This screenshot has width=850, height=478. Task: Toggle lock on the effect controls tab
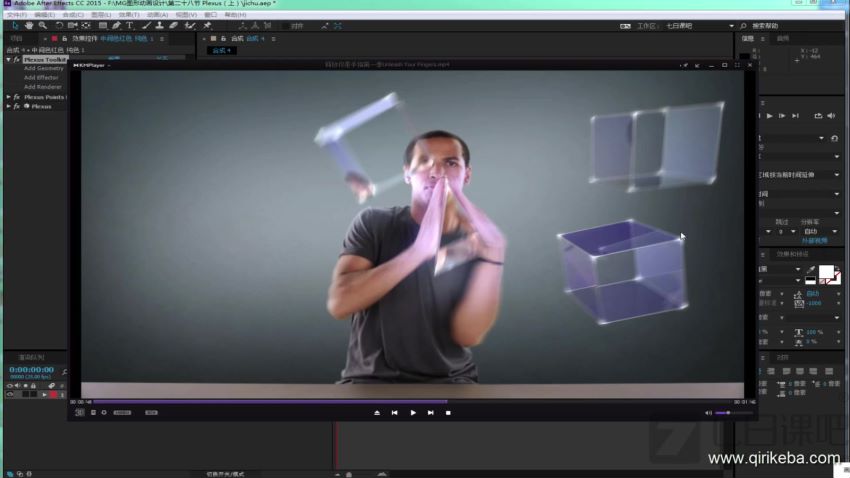65,38
